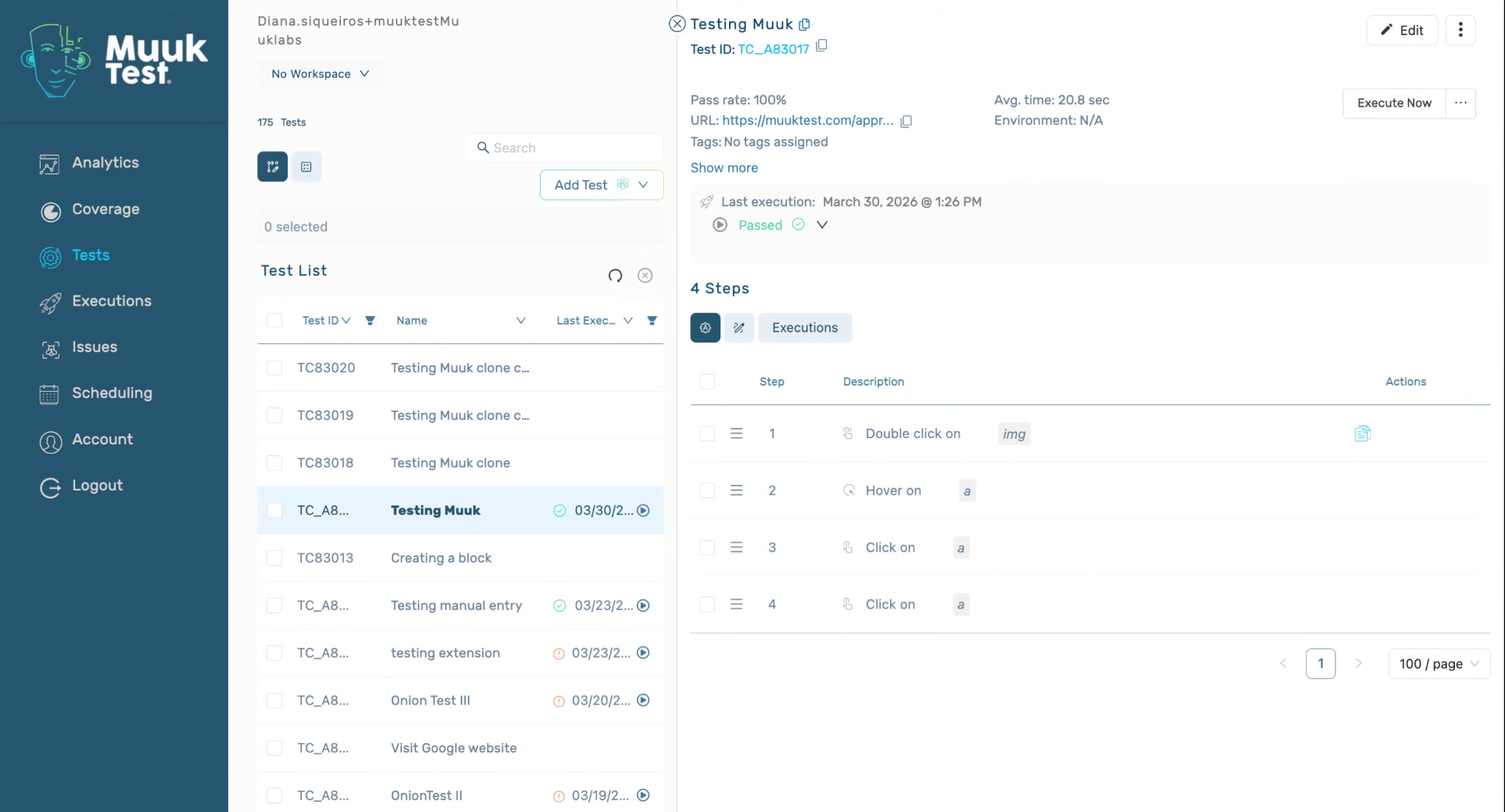1505x812 pixels.
Task: Open more options next to Execute Now
Action: point(1460,103)
